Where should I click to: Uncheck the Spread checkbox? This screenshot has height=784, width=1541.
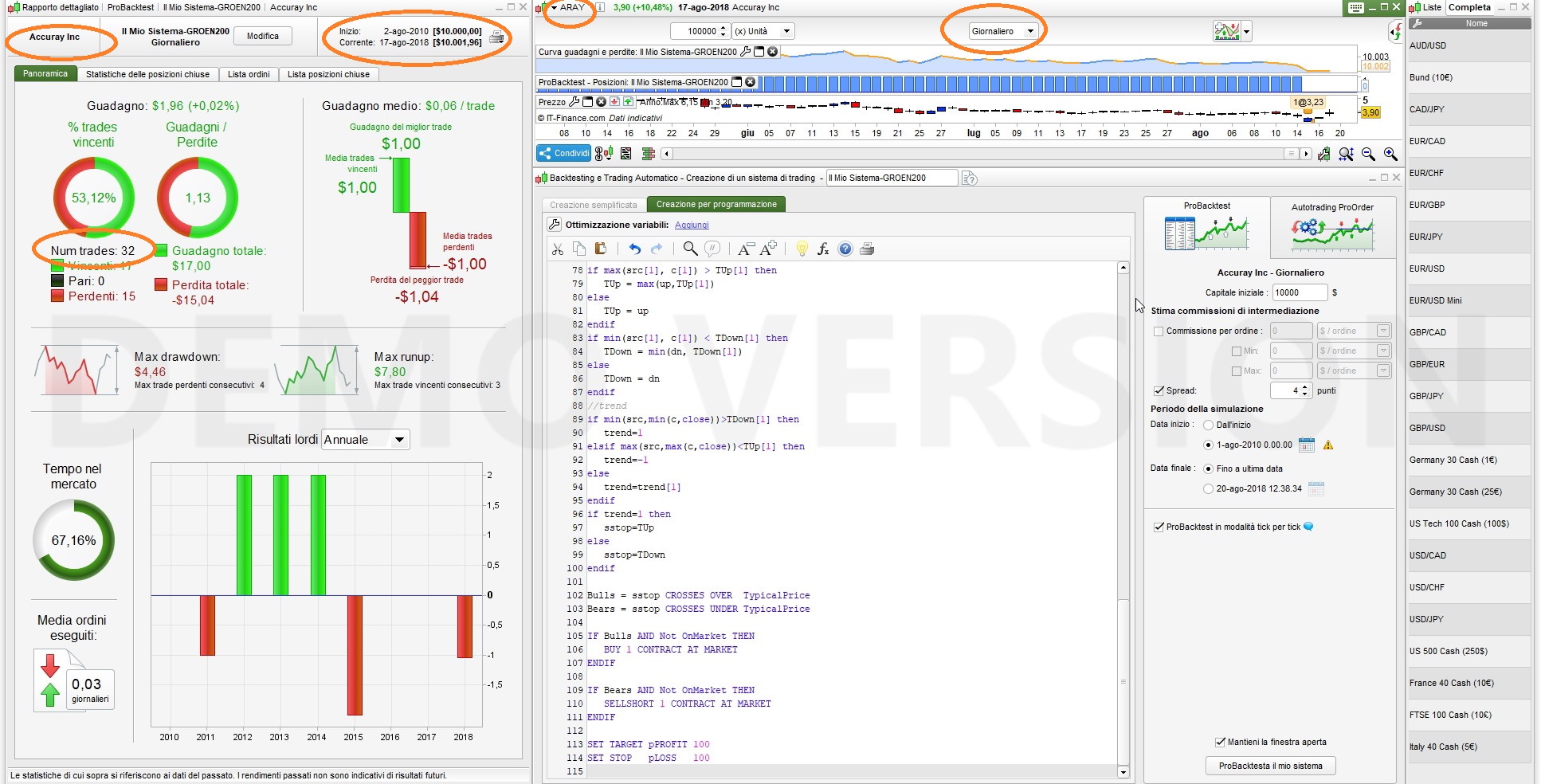pyautogui.click(x=1159, y=390)
